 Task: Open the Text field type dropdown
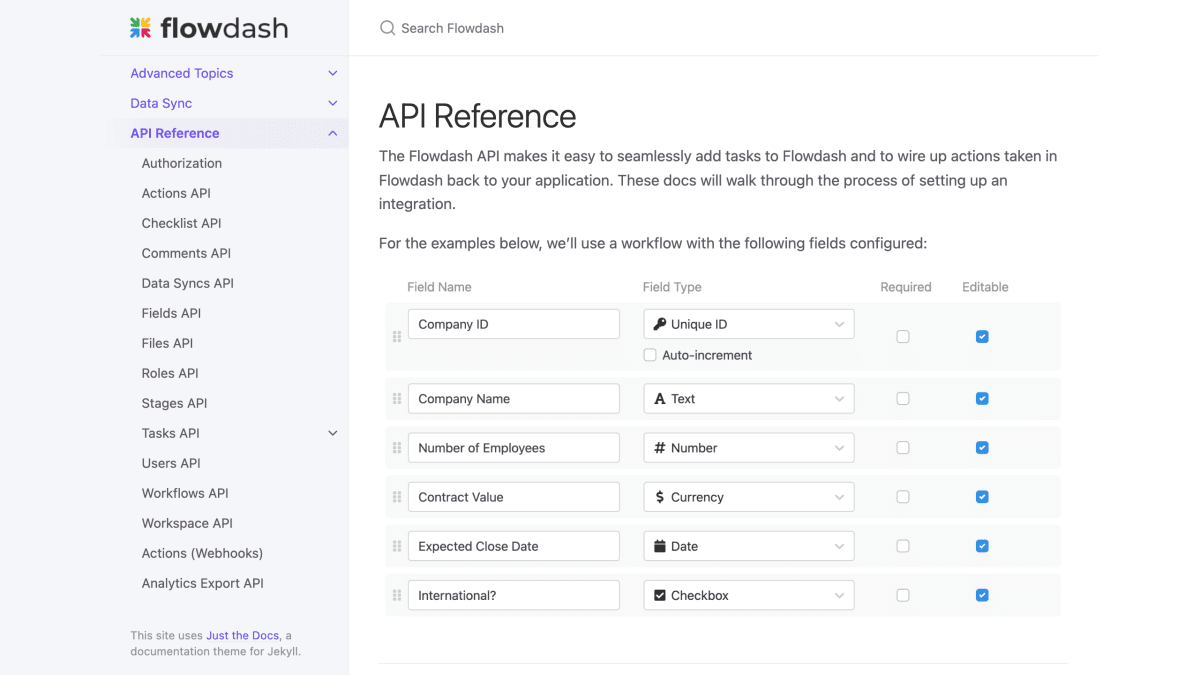[x=749, y=398]
